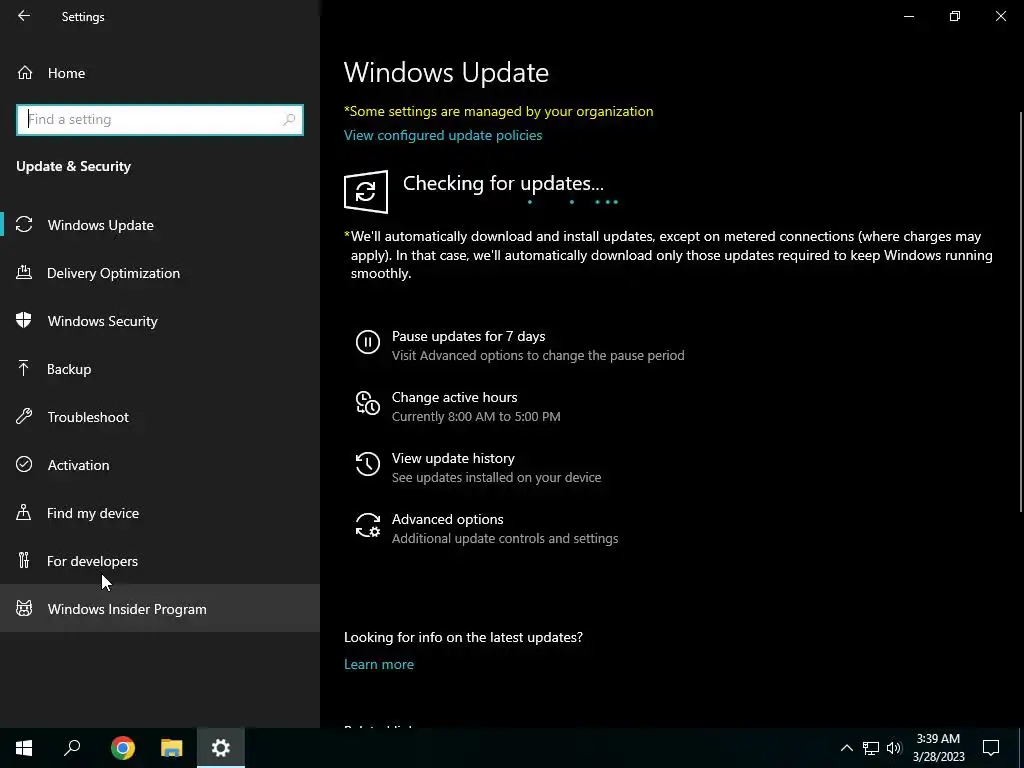Viewport: 1024px width, 768px height.
Task: Click 'Visit Advanced options to change the pause period'
Action: pyautogui.click(x=538, y=355)
